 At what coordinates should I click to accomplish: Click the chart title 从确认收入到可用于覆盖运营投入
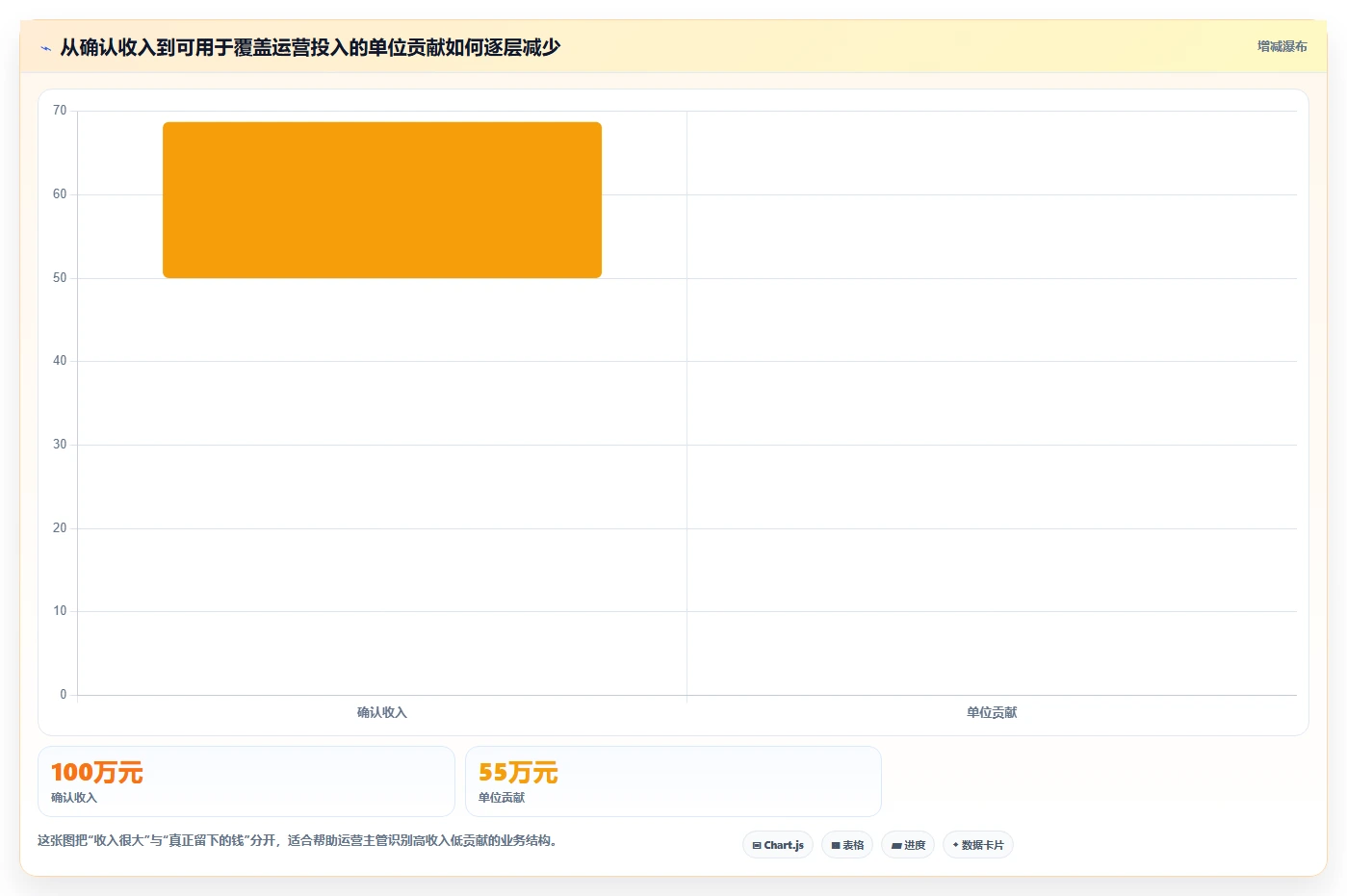click(310, 47)
